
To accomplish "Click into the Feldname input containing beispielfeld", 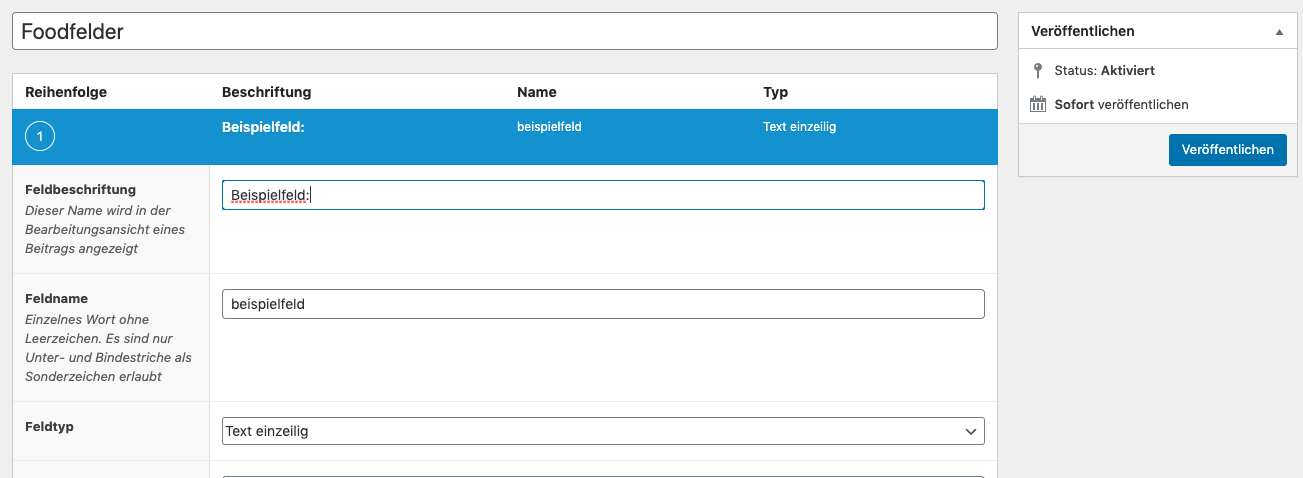I will point(603,304).
